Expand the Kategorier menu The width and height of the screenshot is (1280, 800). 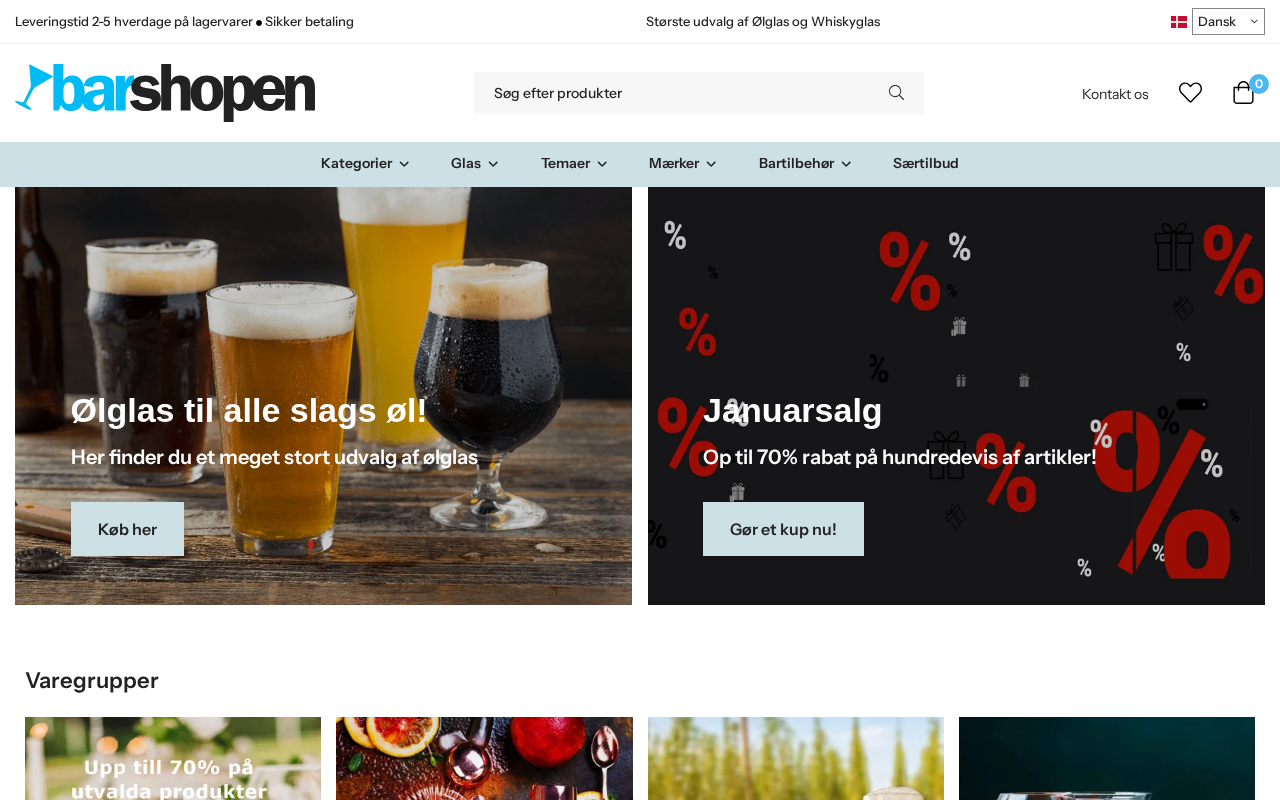tap(365, 163)
